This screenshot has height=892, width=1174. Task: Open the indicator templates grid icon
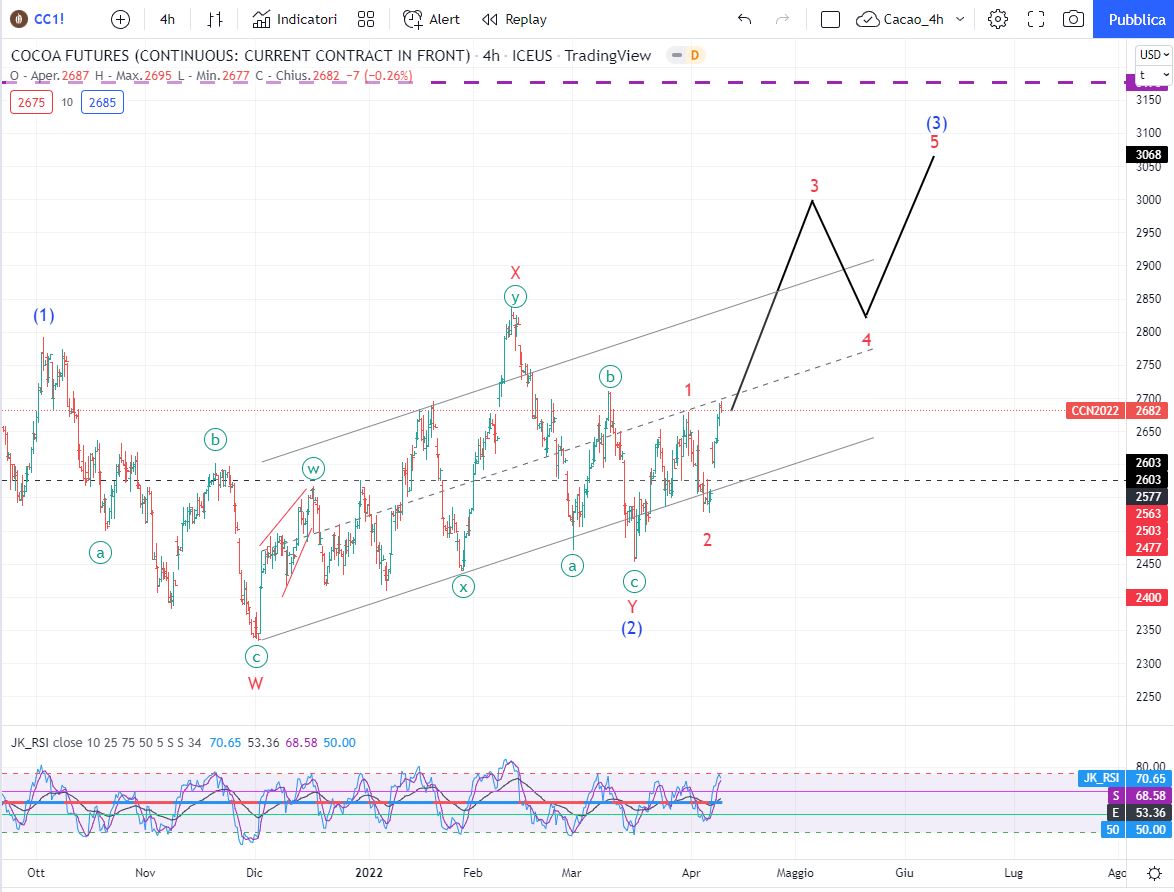click(366, 19)
